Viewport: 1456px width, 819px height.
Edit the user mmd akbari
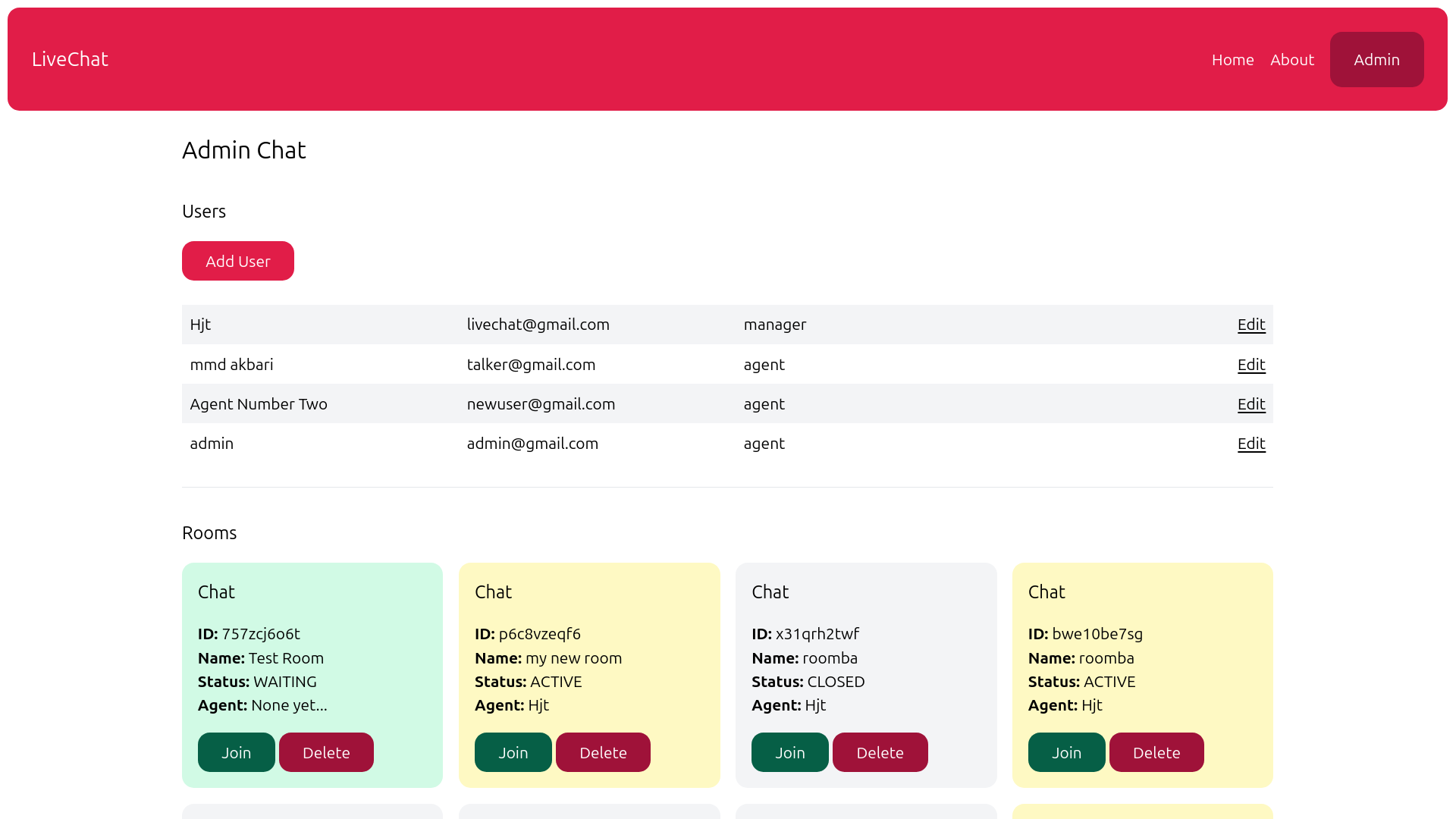(x=1250, y=365)
